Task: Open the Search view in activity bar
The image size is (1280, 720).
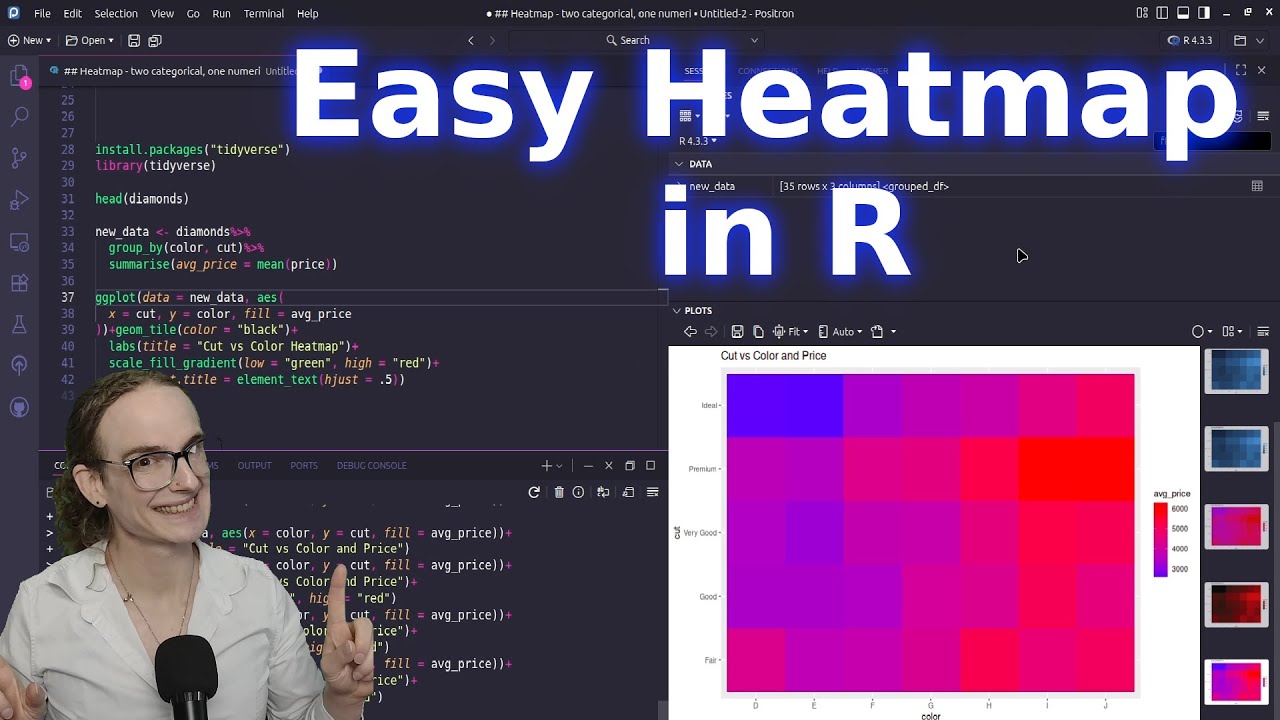Action: (x=19, y=117)
